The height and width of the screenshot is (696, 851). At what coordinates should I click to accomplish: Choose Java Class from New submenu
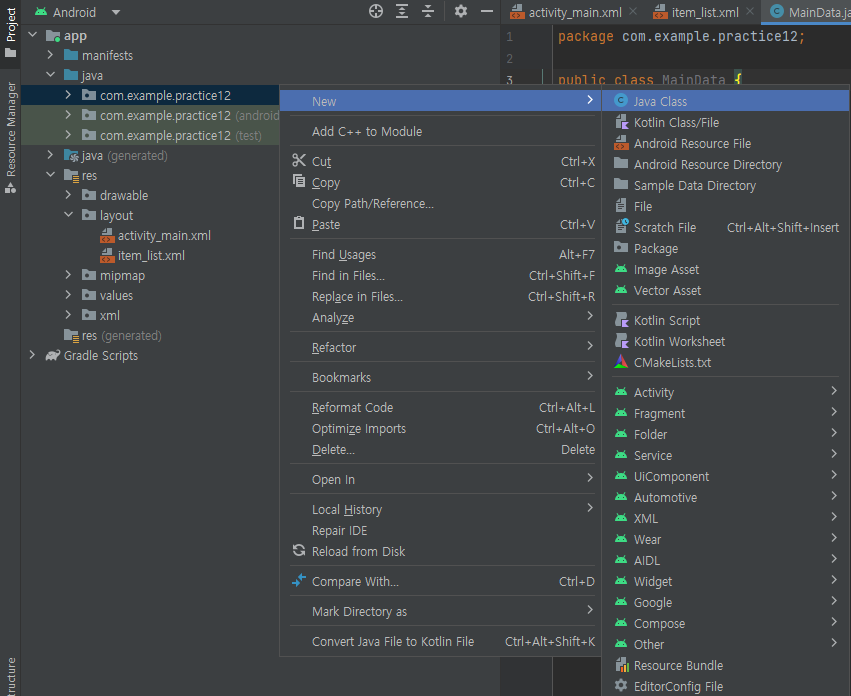click(726, 101)
